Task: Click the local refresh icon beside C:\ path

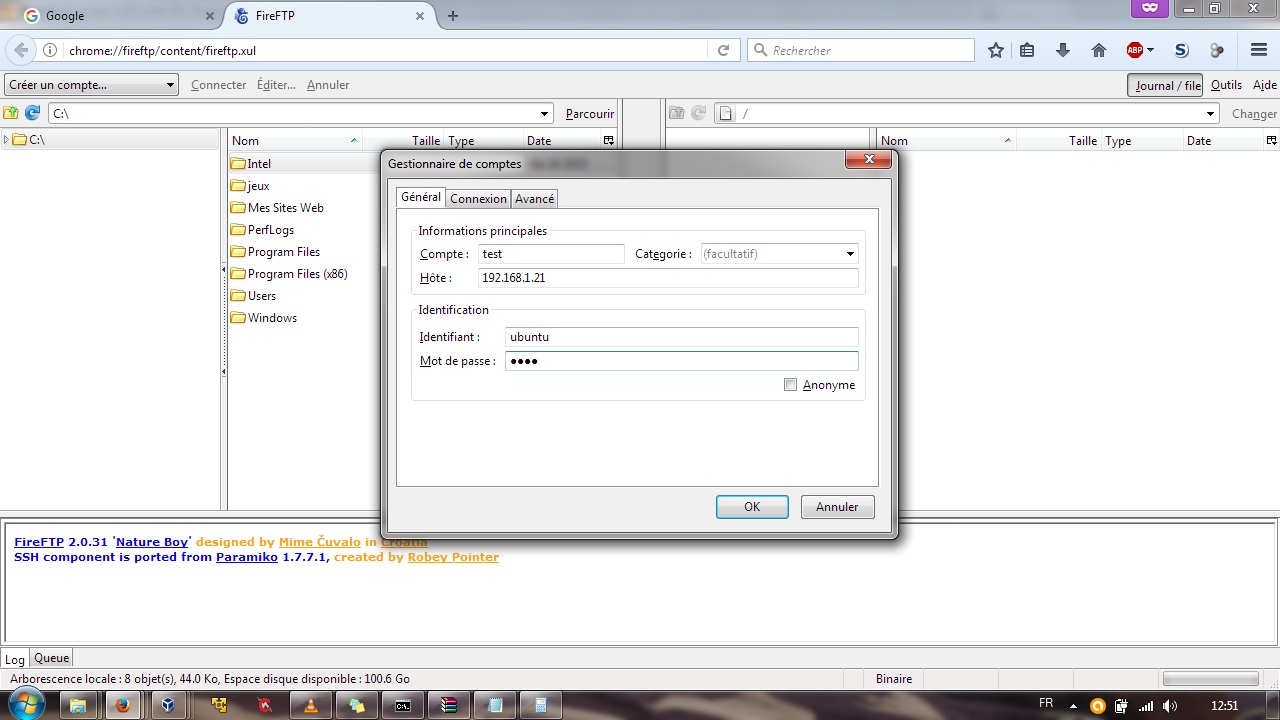Action: 32,113
